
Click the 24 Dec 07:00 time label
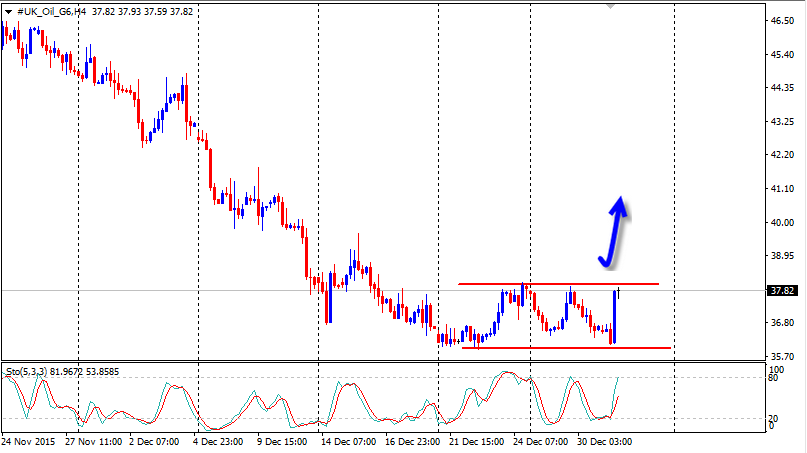point(540,442)
